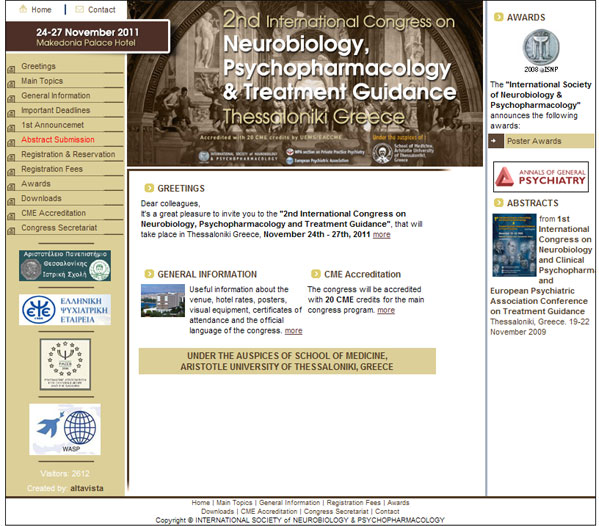
Task: Click Congress Secretariat in footer links
Action: [336, 511]
